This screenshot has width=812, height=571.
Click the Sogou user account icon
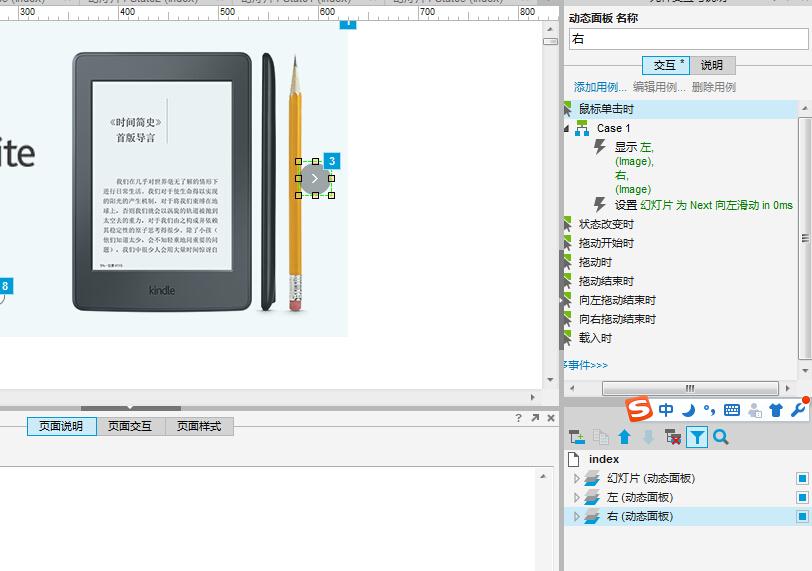coord(755,411)
